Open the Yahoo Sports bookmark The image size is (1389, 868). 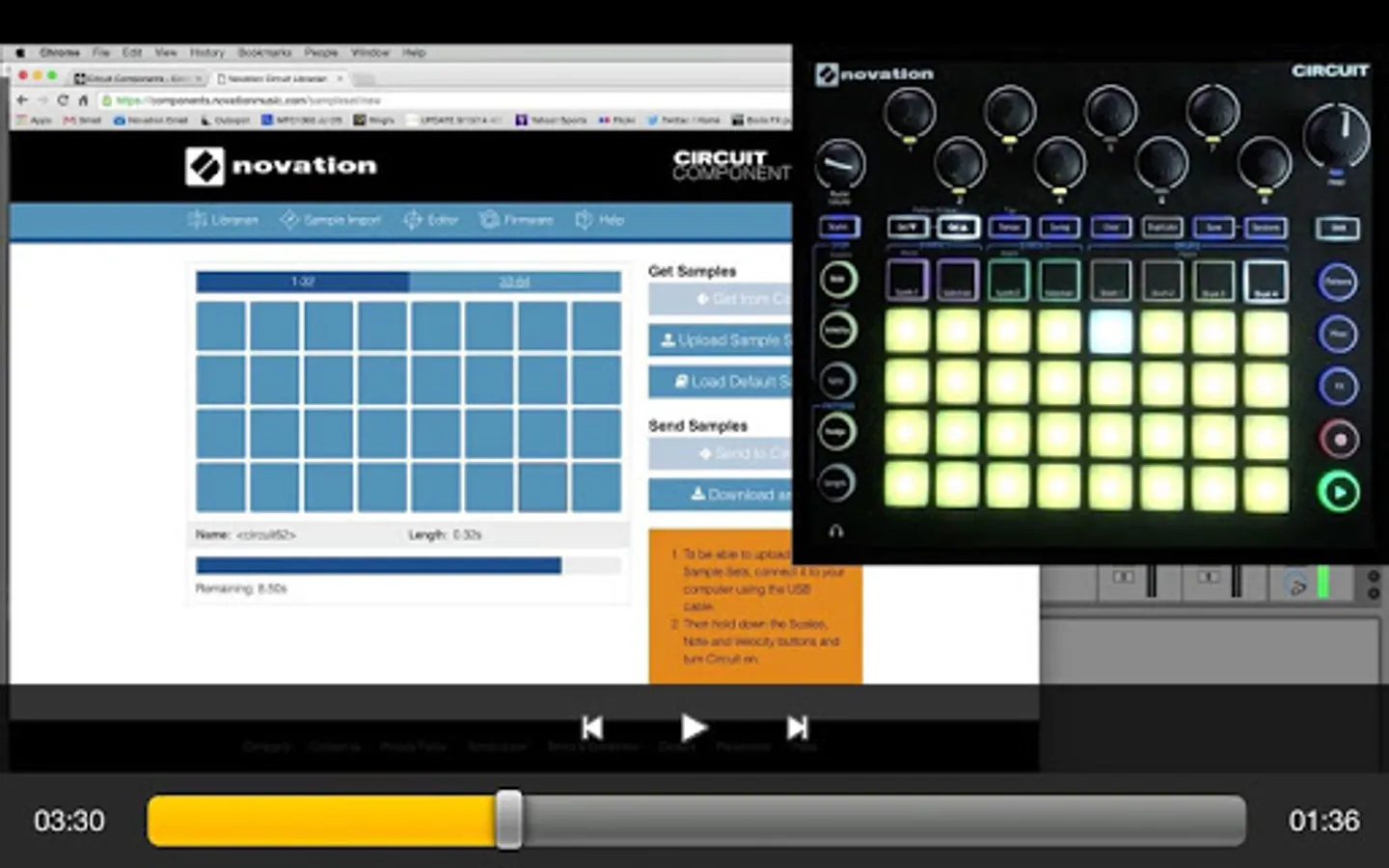click(x=552, y=121)
